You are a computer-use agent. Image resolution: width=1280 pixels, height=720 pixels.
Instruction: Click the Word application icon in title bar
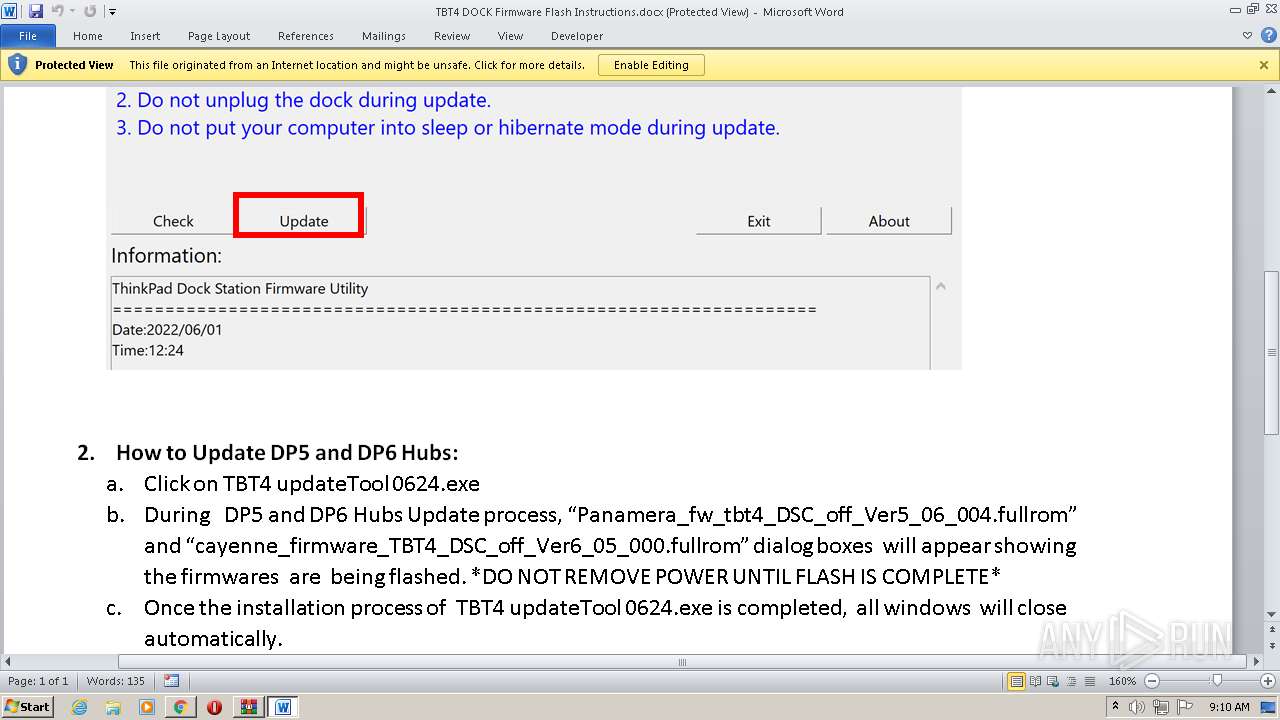(10, 12)
